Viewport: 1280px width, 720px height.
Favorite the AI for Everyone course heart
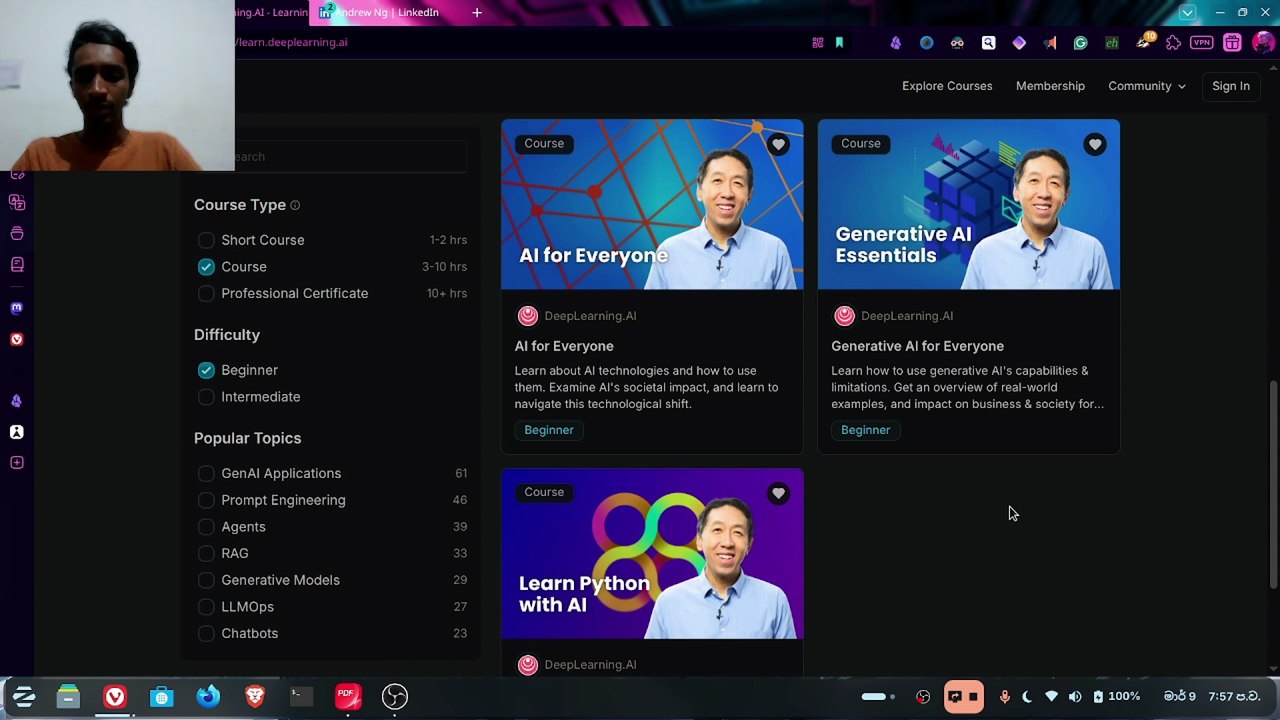778,145
